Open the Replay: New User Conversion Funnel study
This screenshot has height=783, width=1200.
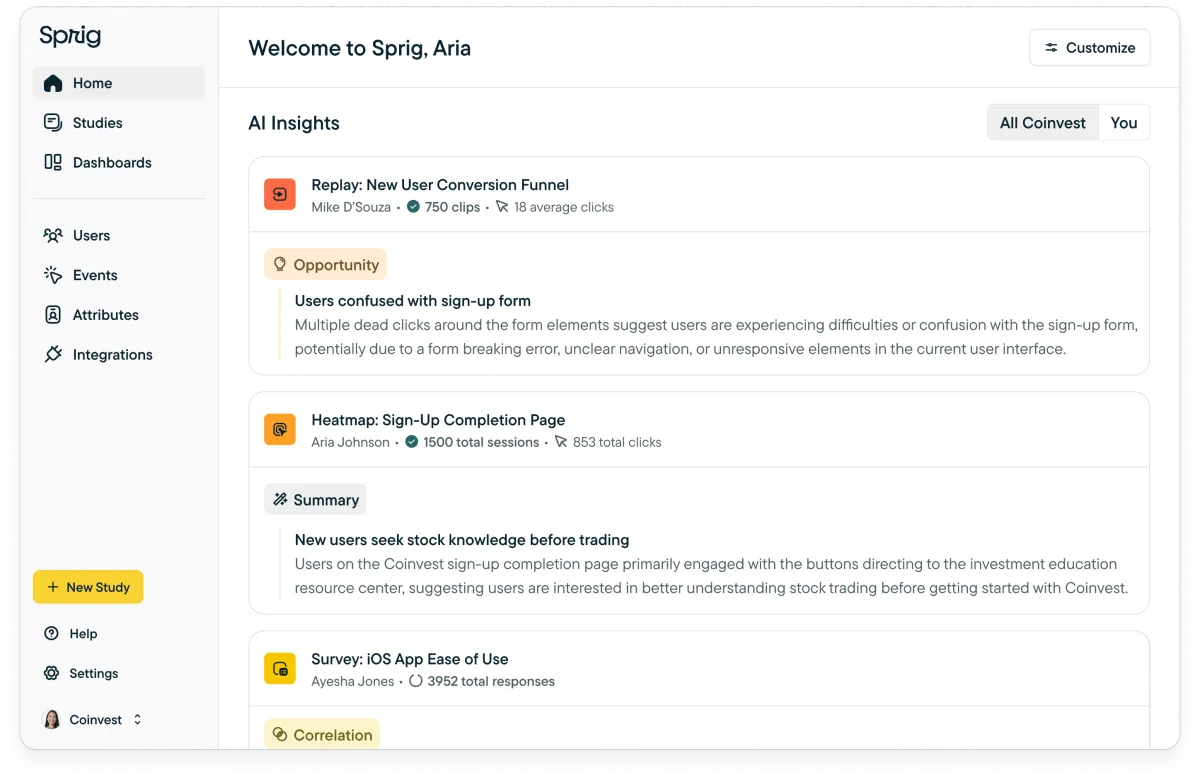pos(440,185)
